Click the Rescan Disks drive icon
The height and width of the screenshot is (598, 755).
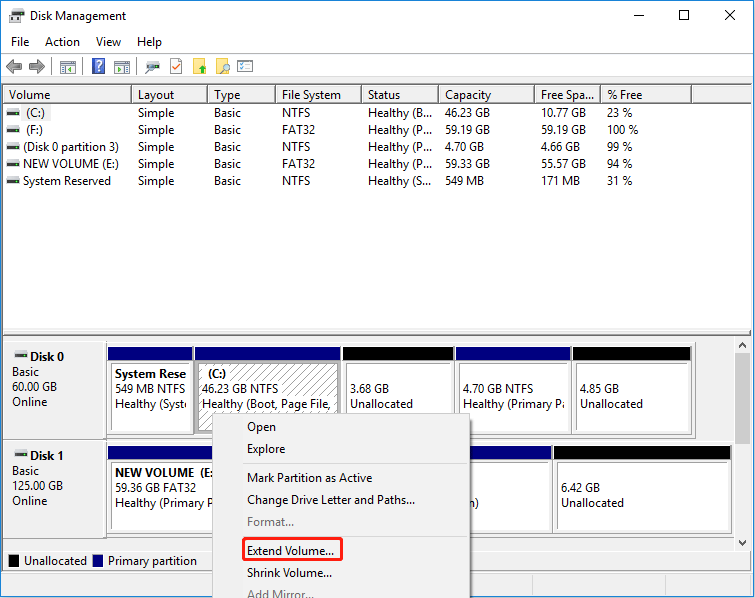(153, 67)
